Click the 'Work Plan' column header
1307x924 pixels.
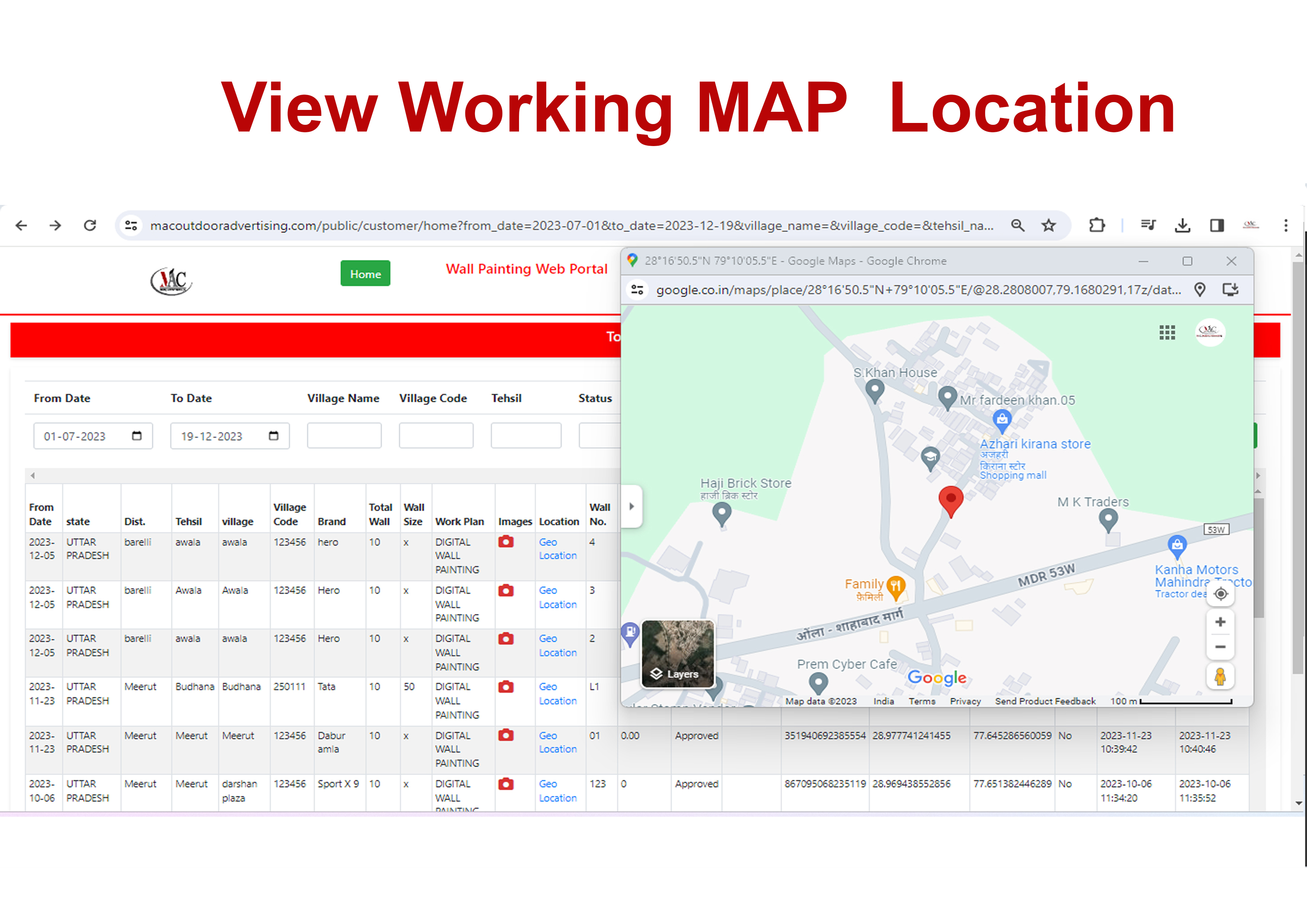(x=459, y=522)
